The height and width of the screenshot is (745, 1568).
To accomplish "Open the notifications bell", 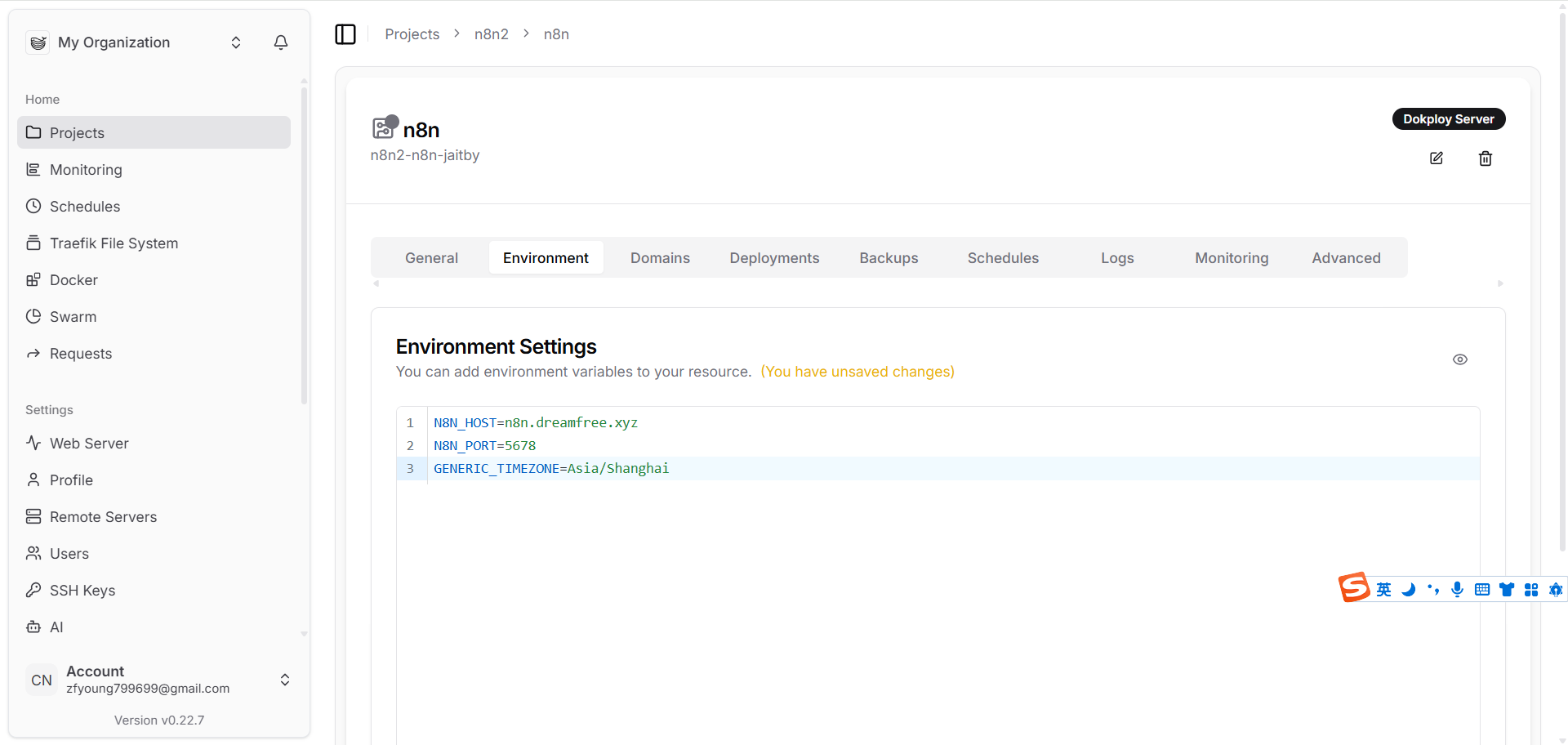I will pyautogui.click(x=281, y=42).
